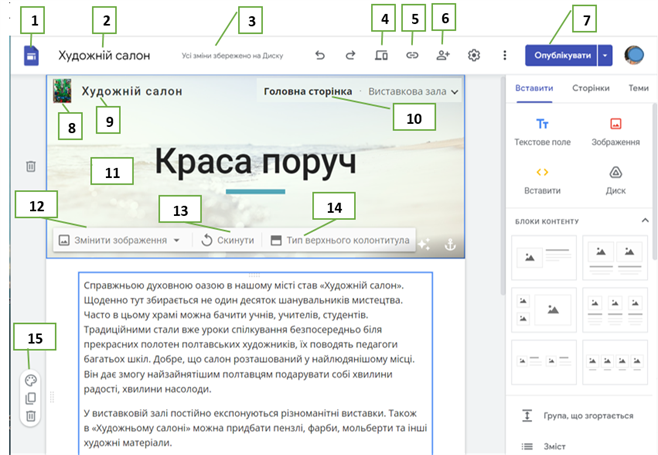Expand the Publish button dropdown arrow

tap(605, 56)
